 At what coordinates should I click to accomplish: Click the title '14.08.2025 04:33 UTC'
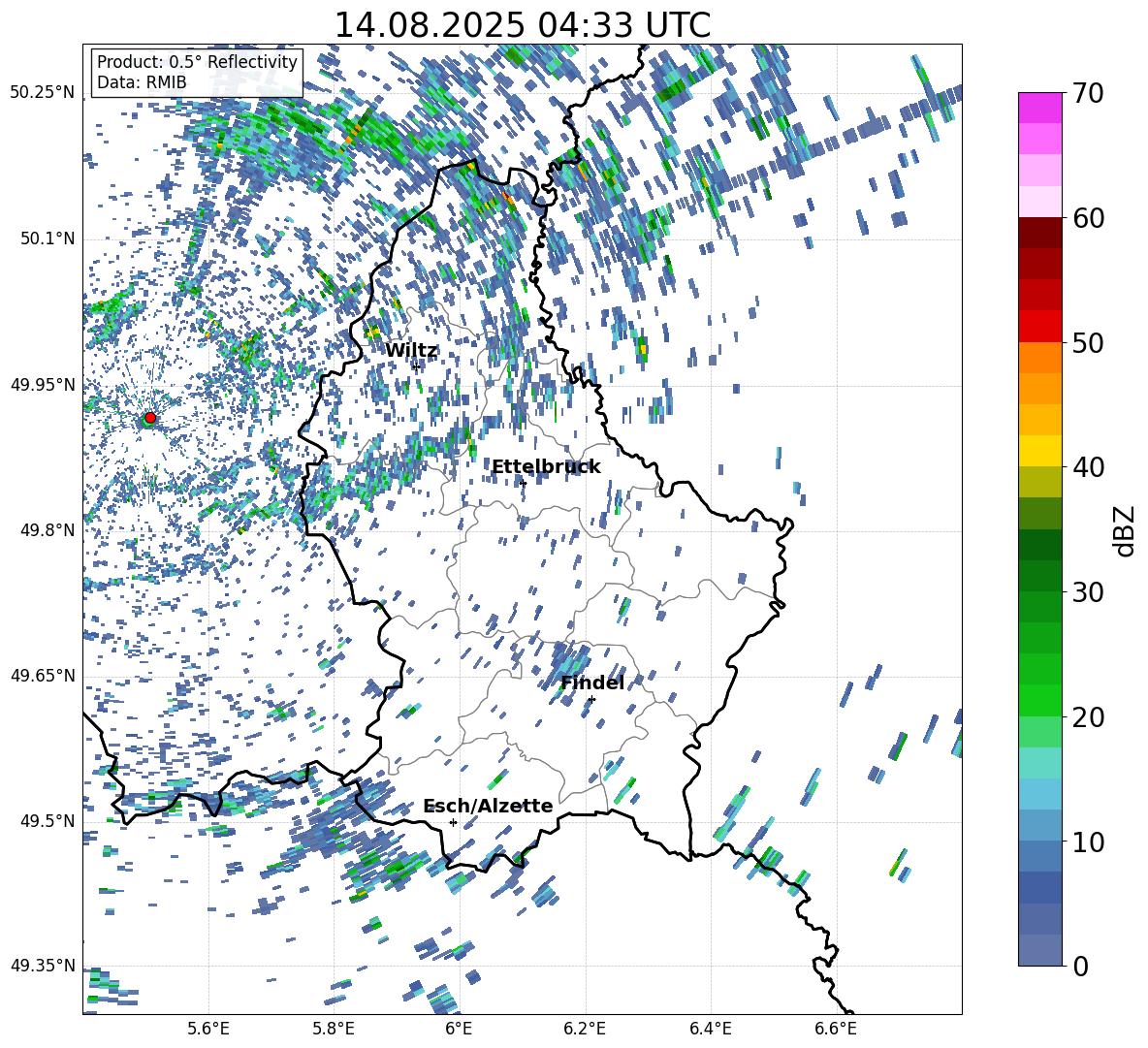pyautogui.click(x=522, y=25)
